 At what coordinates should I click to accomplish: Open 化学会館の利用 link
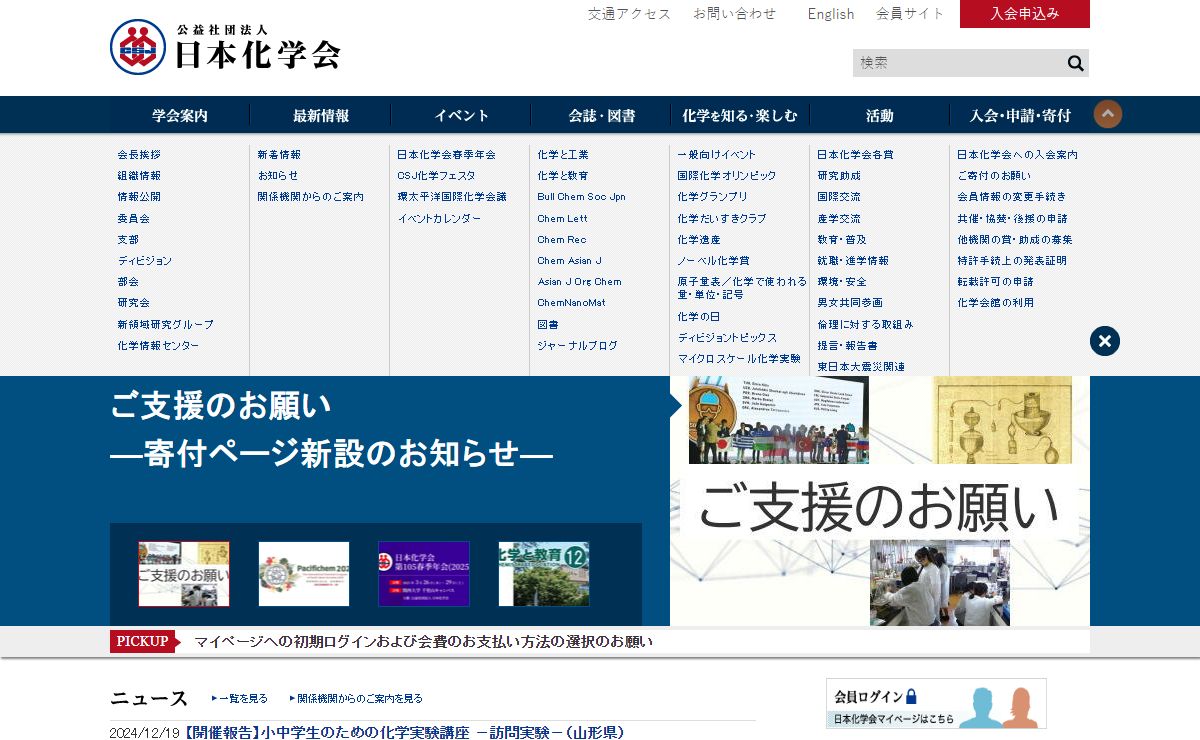[995, 303]
